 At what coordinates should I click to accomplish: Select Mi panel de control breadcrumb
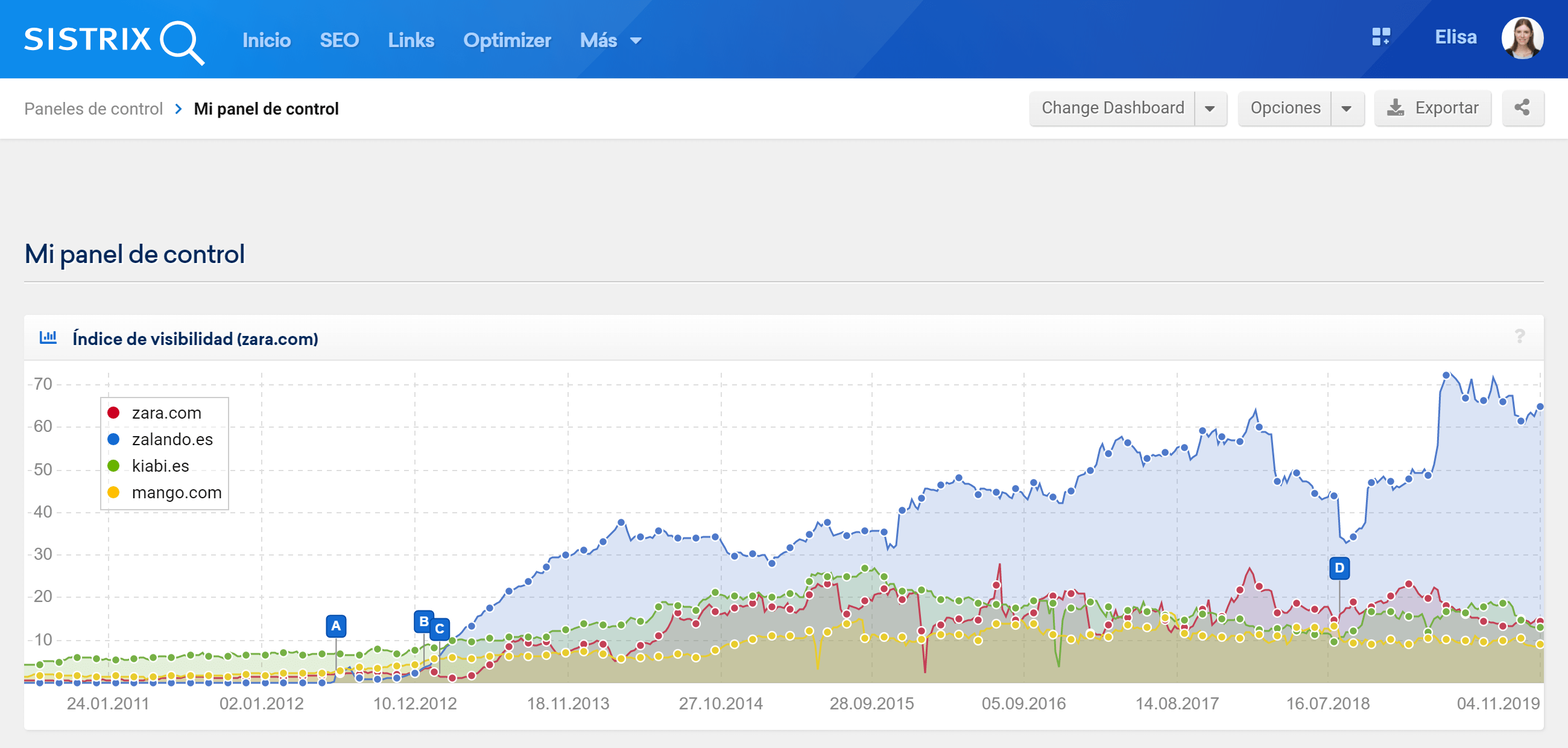266,109
